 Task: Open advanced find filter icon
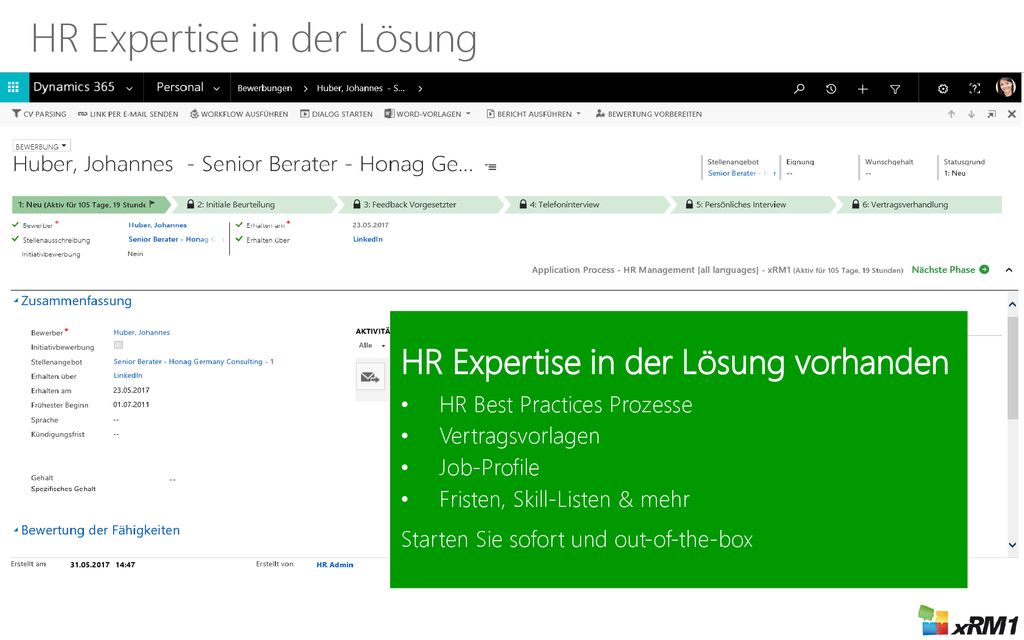(895, 88)
